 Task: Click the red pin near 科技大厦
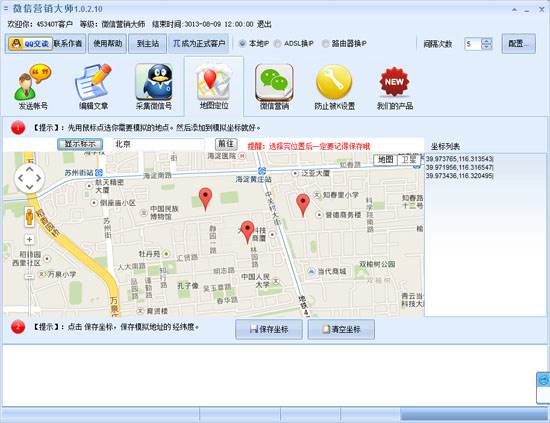pos(247,232)
